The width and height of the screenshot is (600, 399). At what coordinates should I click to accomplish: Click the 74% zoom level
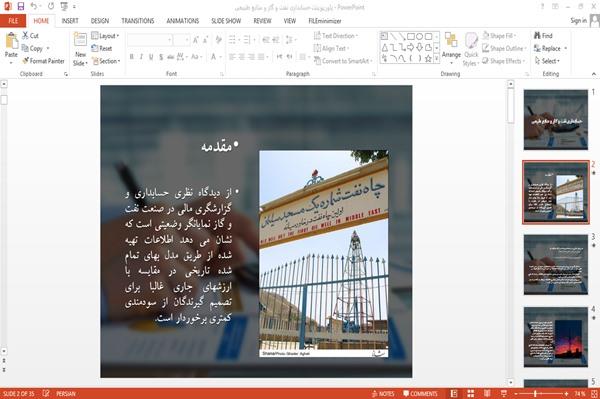579,394
